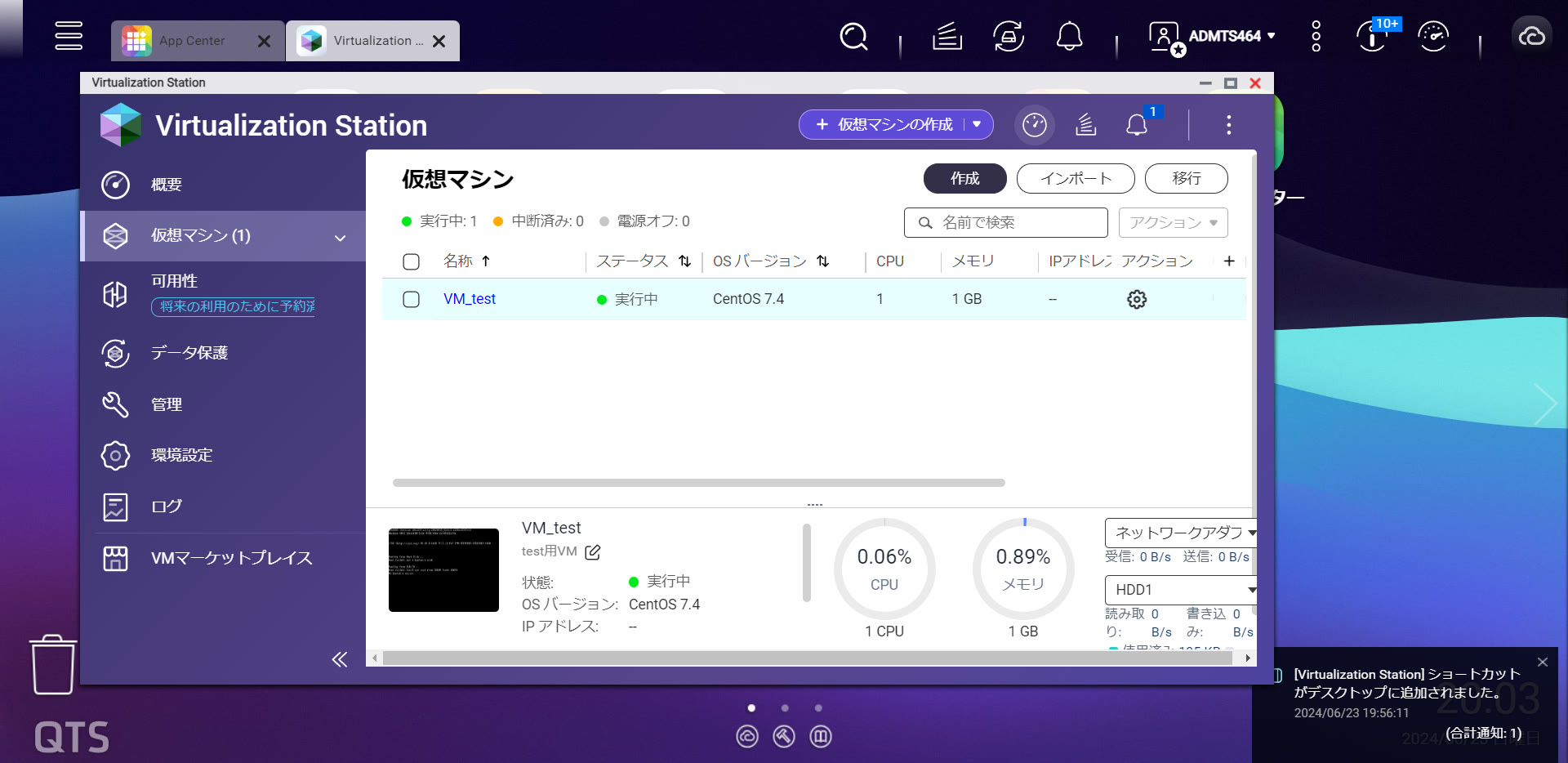Open the VM_test console thumbnail

point(443,570)
